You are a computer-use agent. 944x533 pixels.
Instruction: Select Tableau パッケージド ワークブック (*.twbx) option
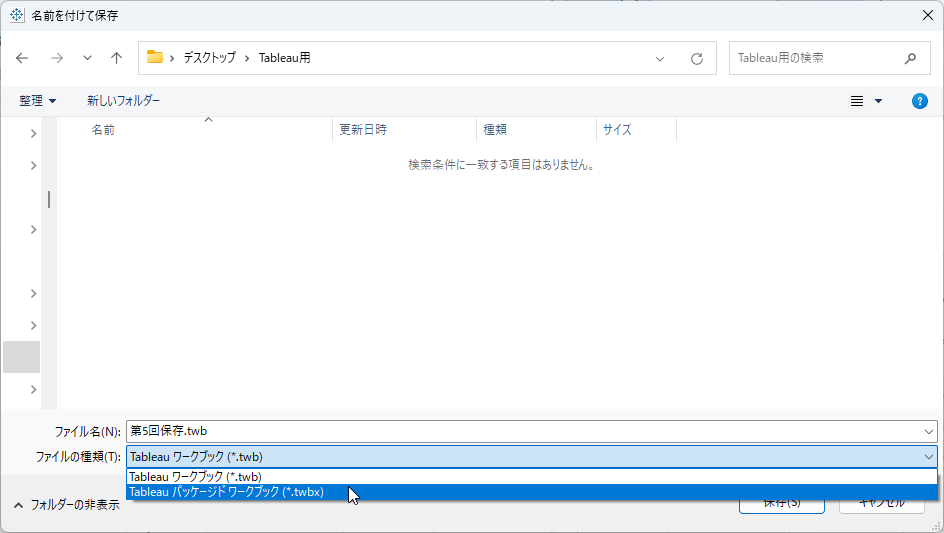(227, 492)
